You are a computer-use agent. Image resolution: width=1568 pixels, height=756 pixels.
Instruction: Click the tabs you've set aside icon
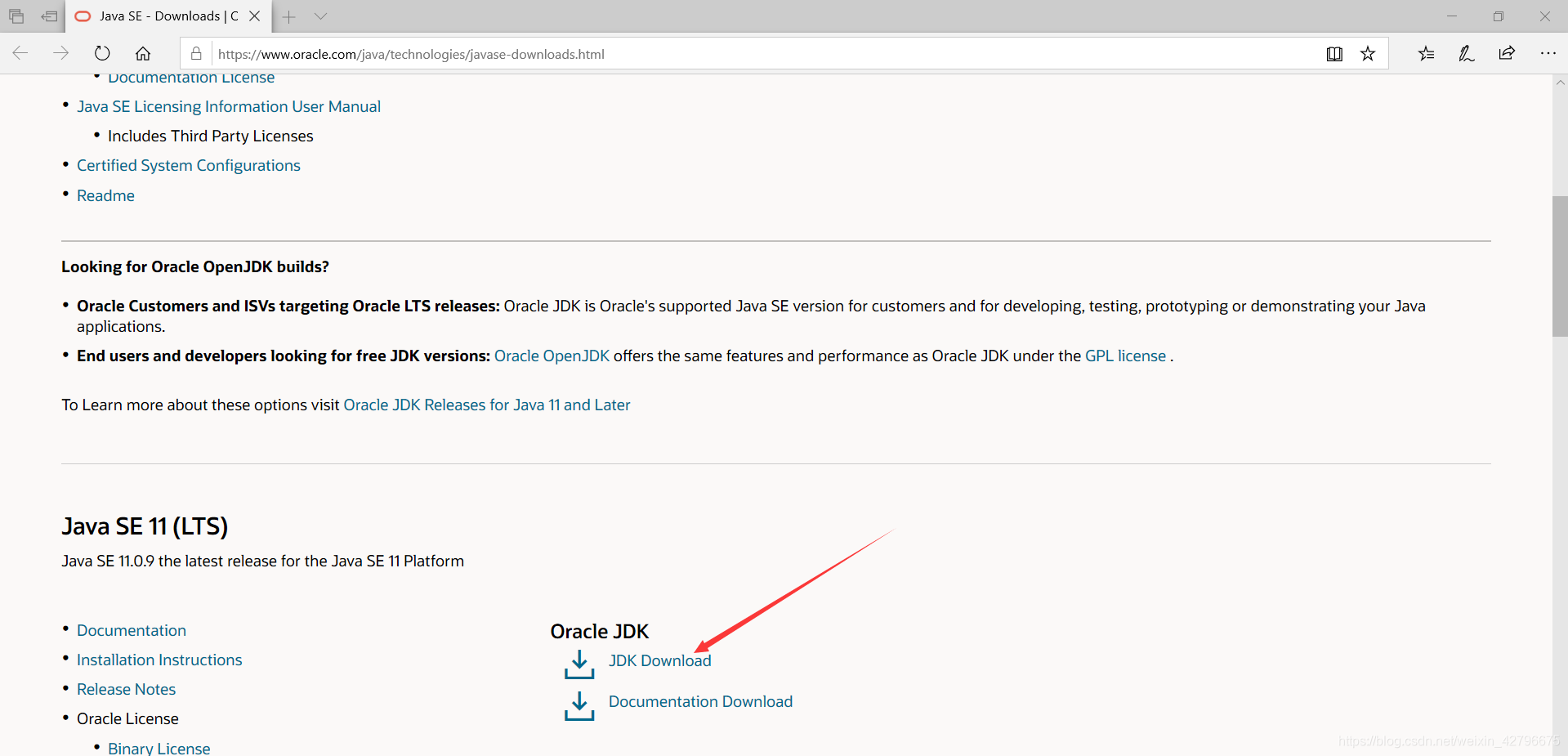click(16, 16)
